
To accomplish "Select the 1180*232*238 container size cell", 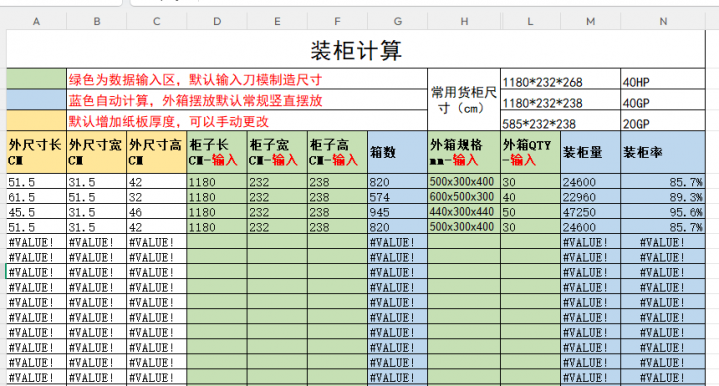I will click(x=560, y=99).
